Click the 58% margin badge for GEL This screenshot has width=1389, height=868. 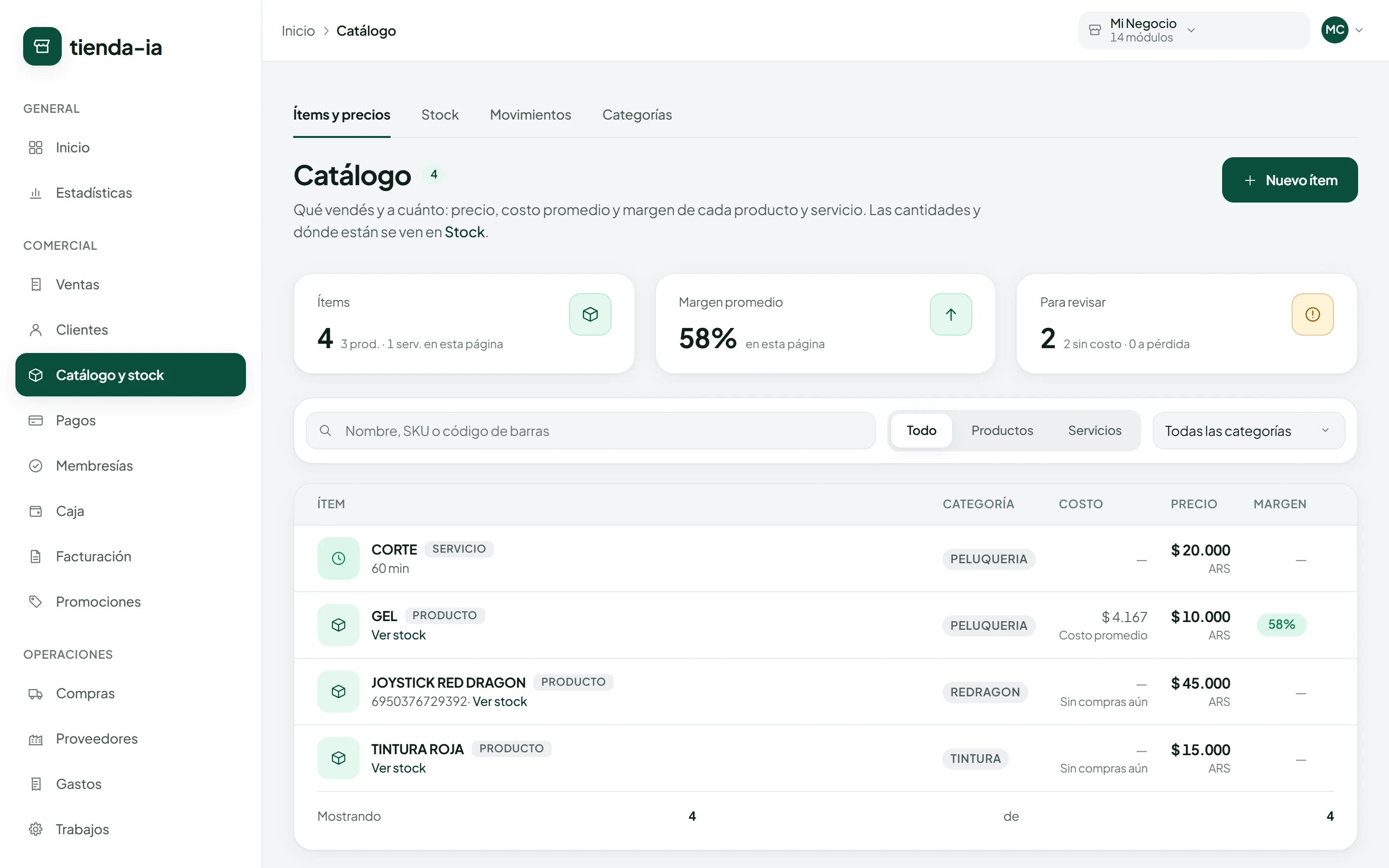point(1281,624)
